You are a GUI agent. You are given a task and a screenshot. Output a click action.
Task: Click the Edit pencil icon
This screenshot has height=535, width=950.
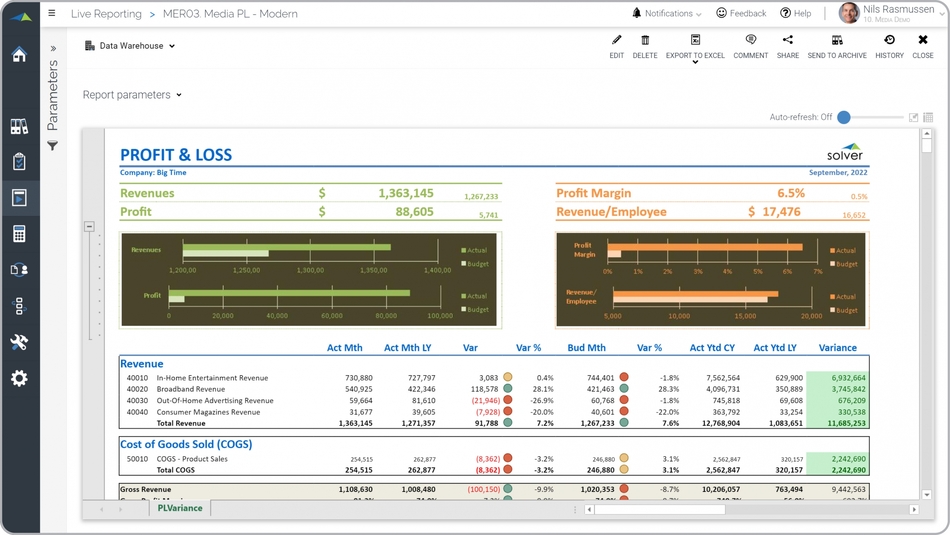coord(616,41)
